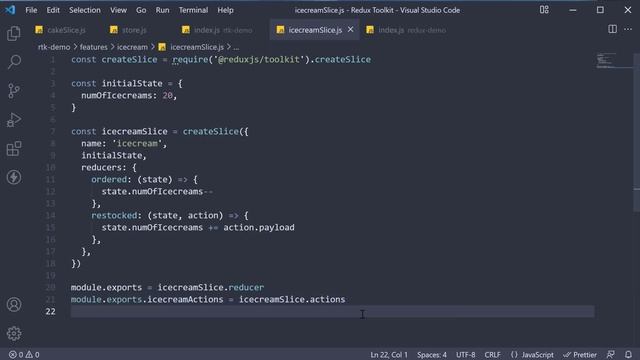Click 'ordered' reducer name on line 11
Image resolution: width=640 pixels, height=360 pixels.
pos(109,180)
